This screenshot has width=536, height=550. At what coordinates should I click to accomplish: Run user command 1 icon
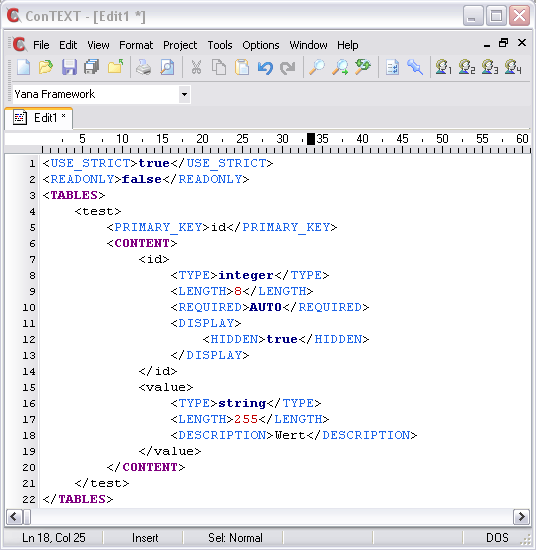point(443,67)
